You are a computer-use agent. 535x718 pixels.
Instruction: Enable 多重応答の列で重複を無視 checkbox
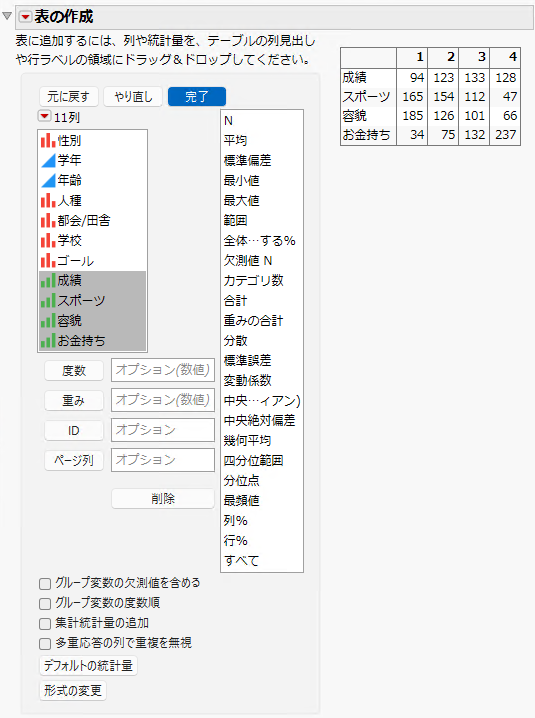(x=45, y=644)
